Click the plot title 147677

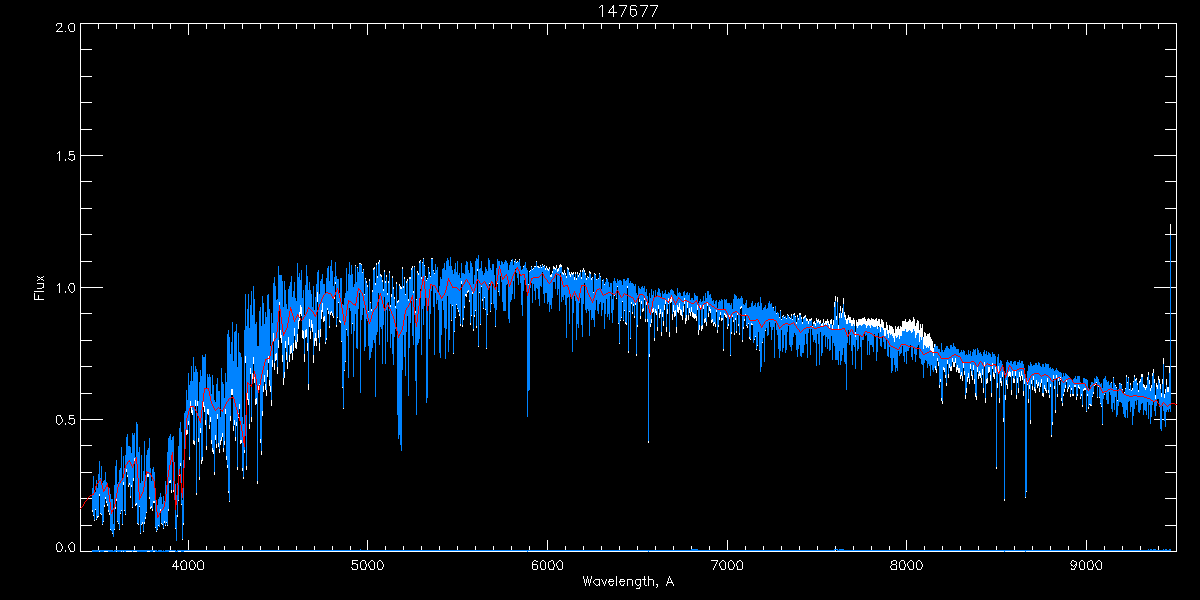pos(628,10)
